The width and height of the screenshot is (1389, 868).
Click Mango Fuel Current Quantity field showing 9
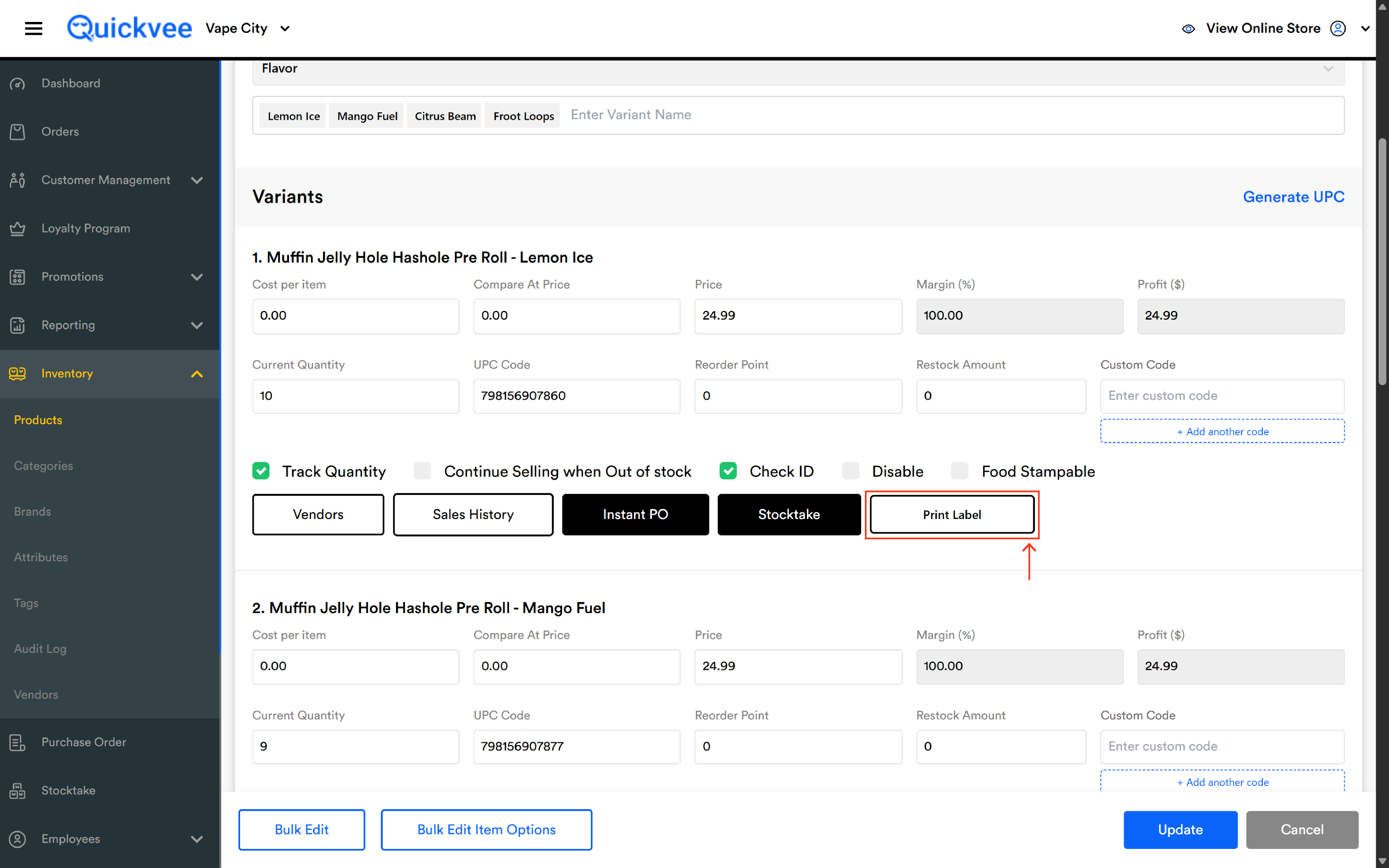(355, 746)
